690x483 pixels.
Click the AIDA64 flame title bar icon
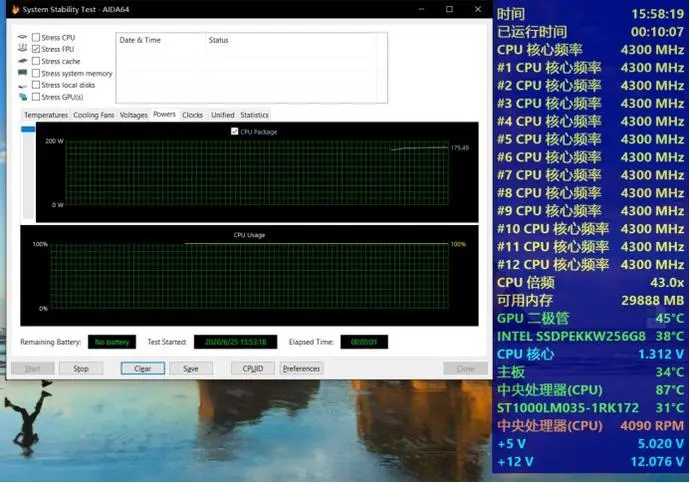(15, 9)
